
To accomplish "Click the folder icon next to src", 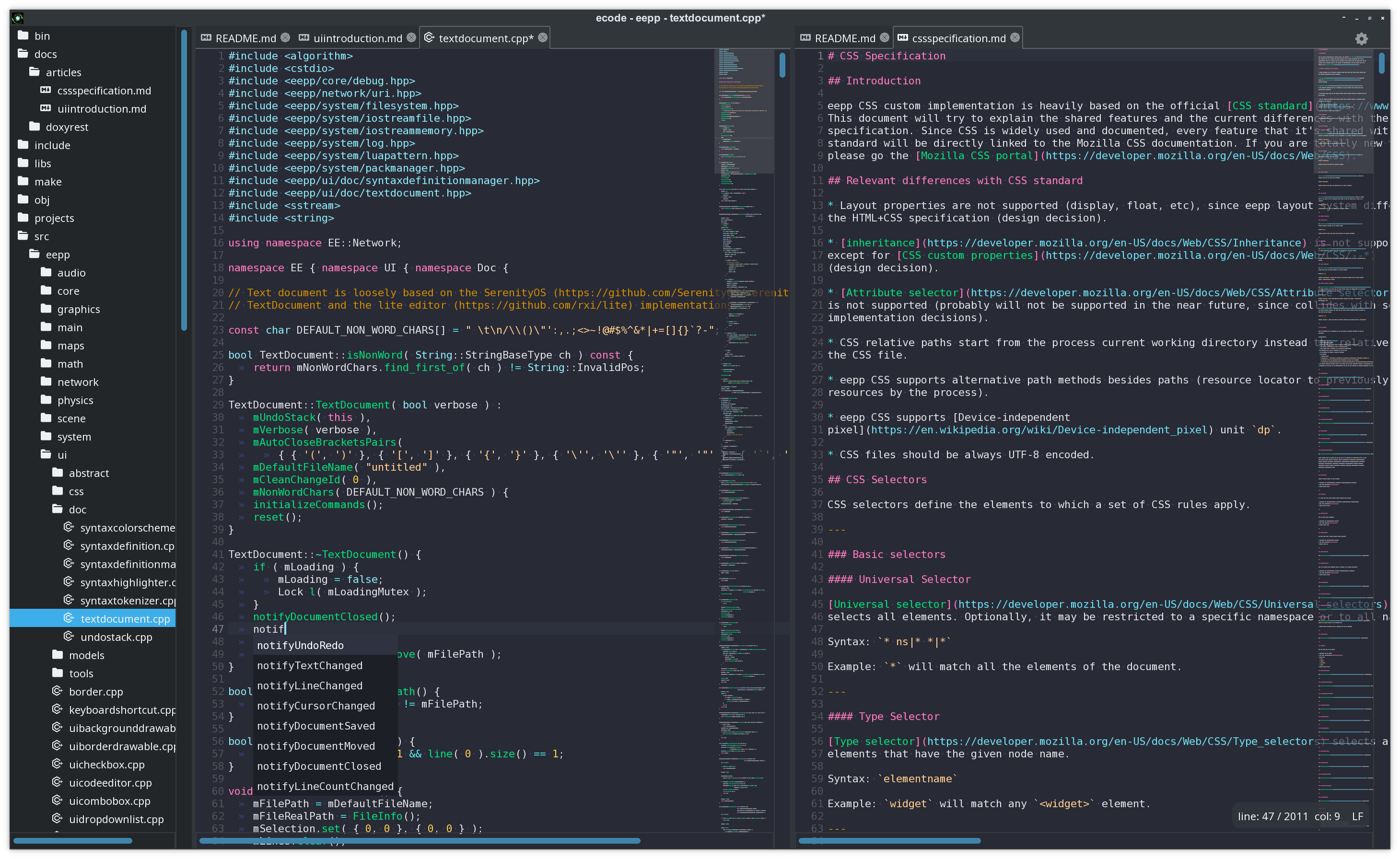I will pyautogui.click(x=23, y=236).
